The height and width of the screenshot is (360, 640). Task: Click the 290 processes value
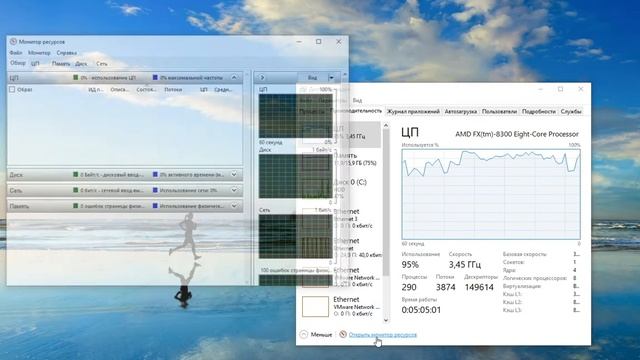pos(409,287)
